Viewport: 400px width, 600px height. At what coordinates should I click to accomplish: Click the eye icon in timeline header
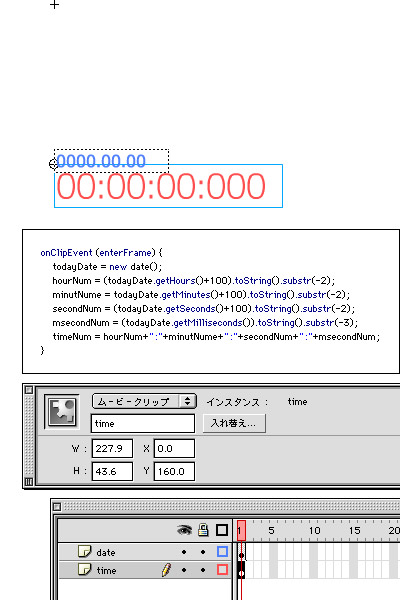(x=184, y=530)
